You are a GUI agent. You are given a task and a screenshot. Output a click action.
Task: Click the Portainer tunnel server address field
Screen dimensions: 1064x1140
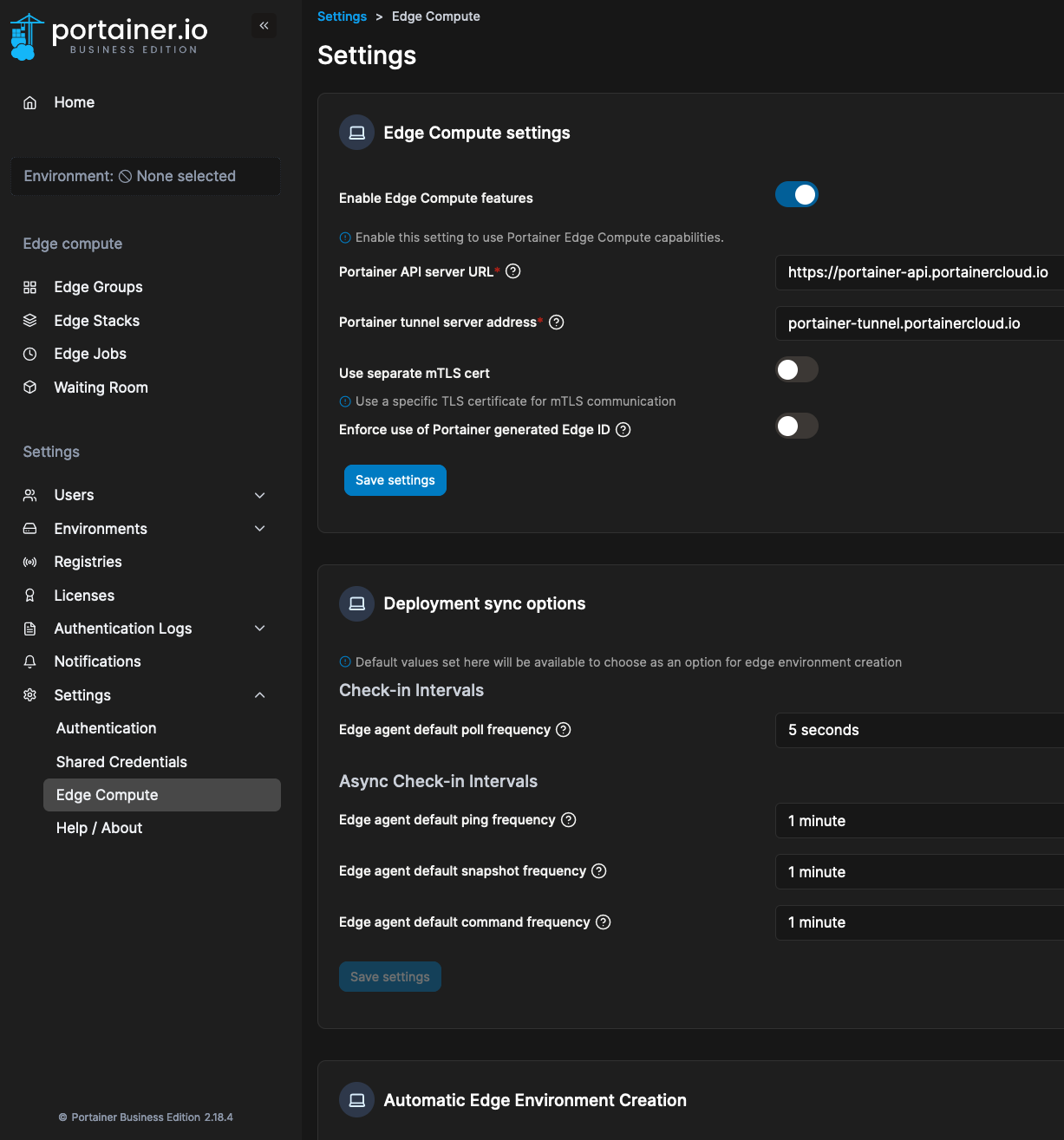(919, 323)
